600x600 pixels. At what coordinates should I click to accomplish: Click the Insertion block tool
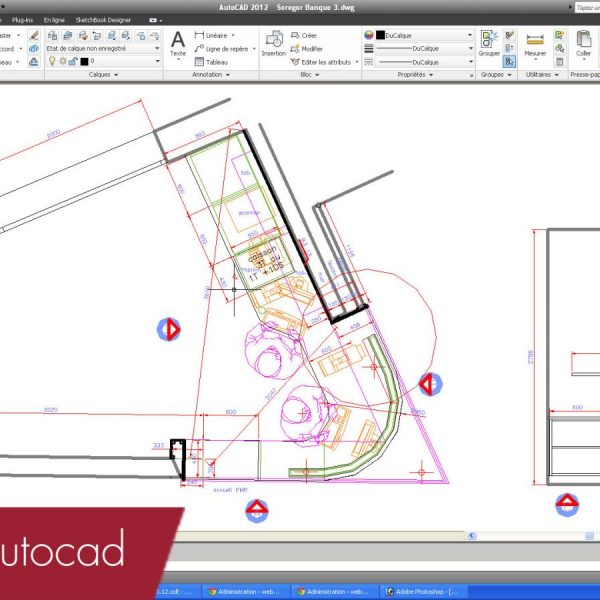click(273, 44)
